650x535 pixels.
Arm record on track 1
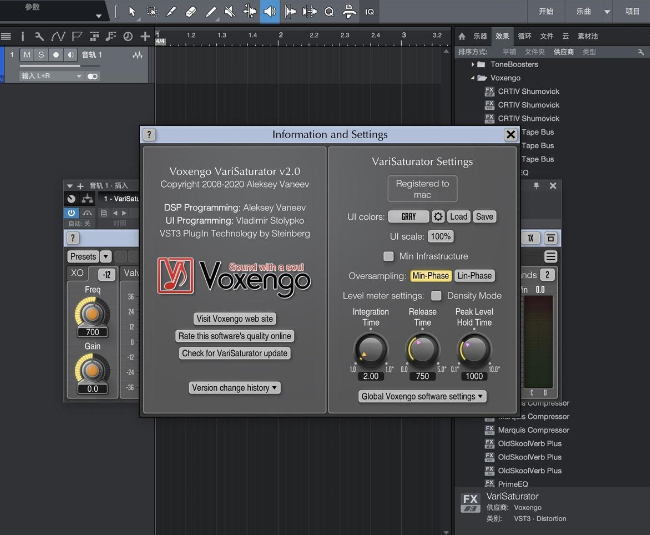(56, 55)
